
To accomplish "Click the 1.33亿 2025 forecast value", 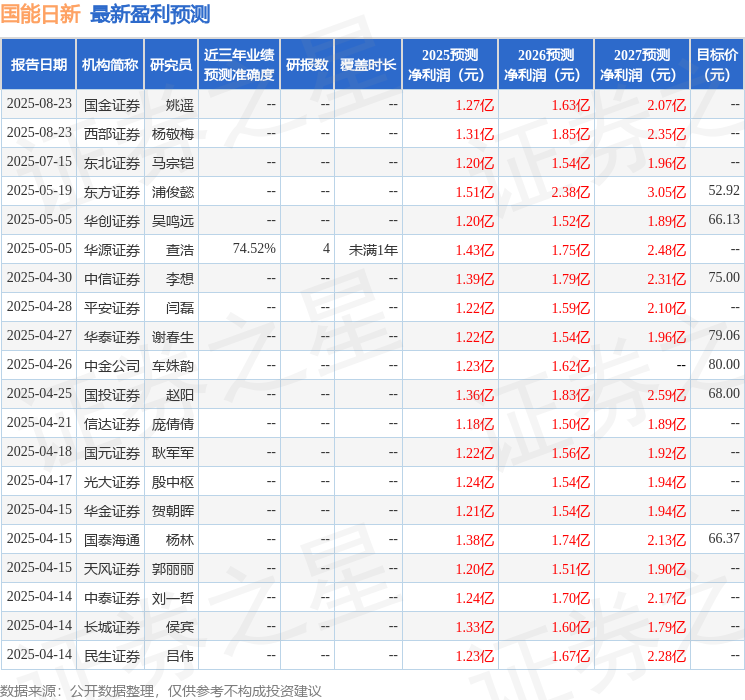I will 475,627.
